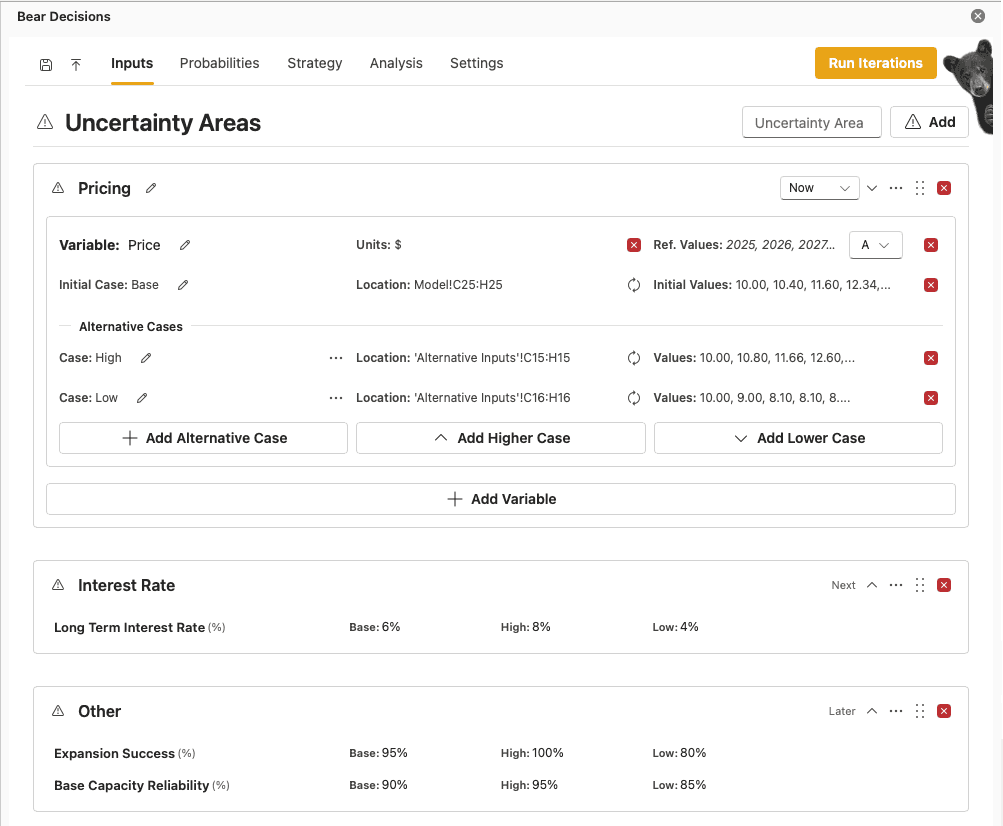Click the Base Capacity Reliability variable

141,786
